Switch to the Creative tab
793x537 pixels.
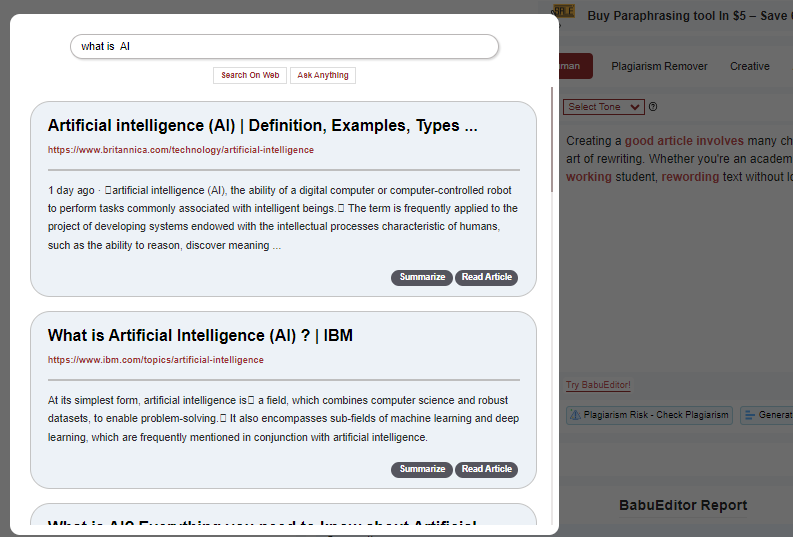(750, 66)
